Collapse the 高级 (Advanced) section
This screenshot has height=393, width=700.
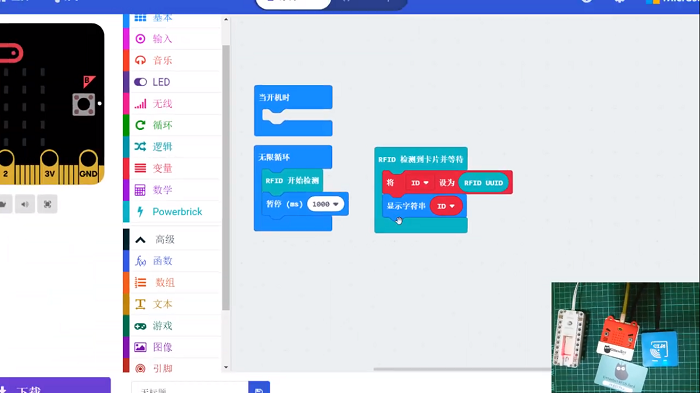click(172, 239)
